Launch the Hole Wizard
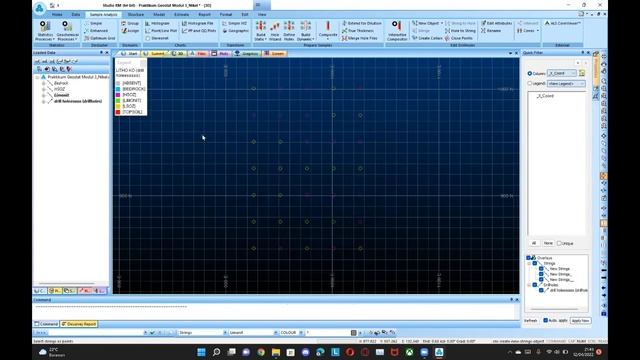 (275, 31)
